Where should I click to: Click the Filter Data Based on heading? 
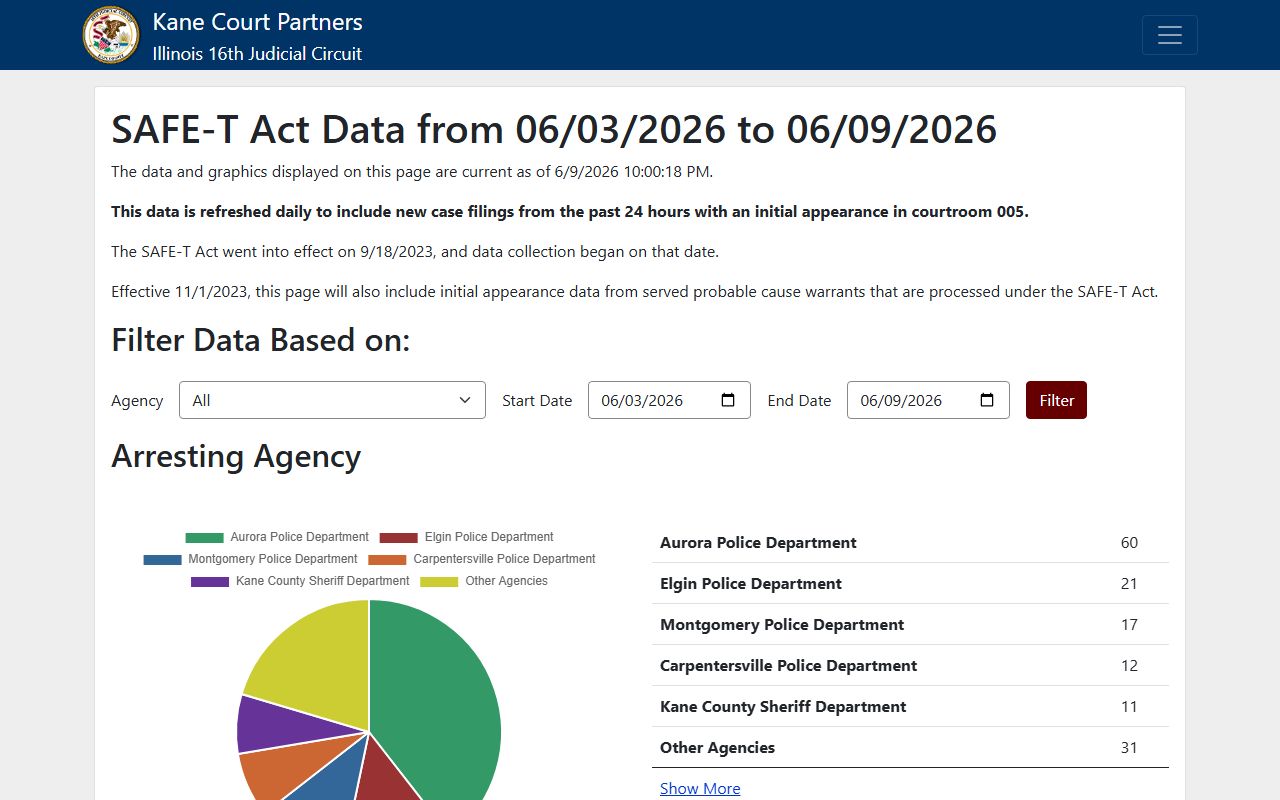tap(261, 340)
